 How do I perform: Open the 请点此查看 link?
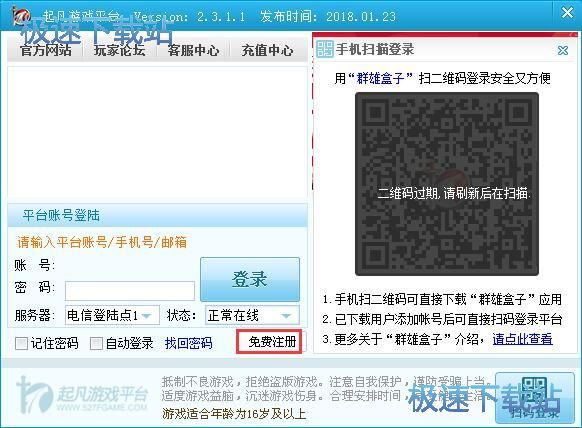coord(522,339)
